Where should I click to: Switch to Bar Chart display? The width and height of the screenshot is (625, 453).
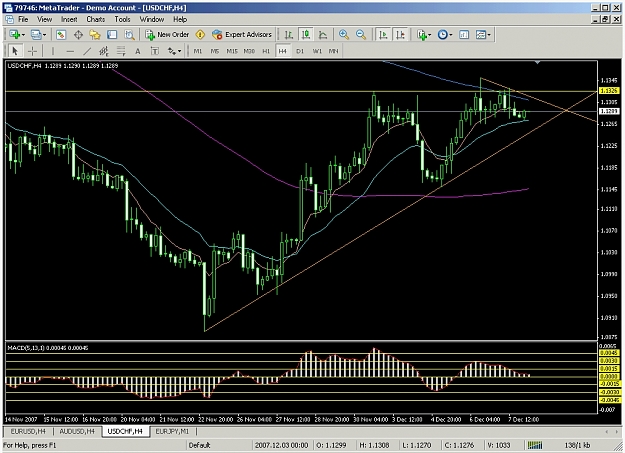289,35
